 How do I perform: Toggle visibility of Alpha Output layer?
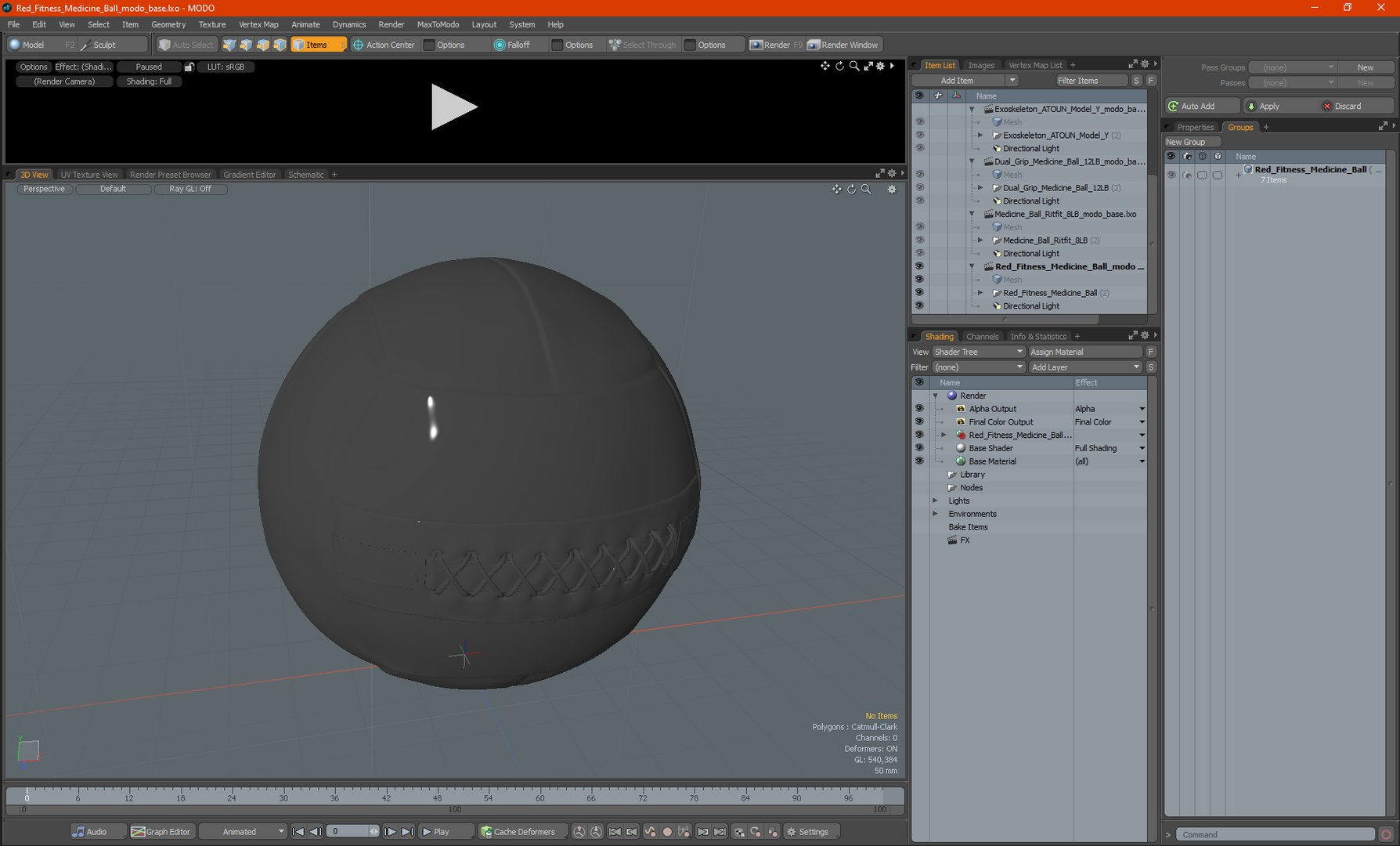coord(919,409)
